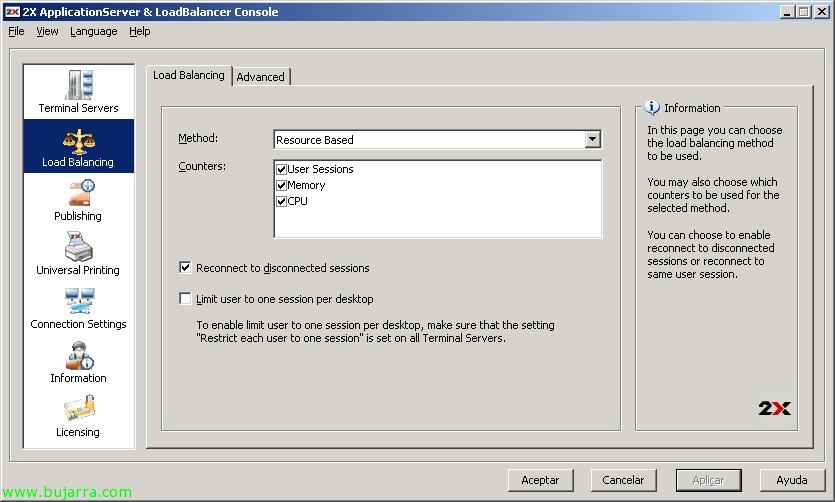This screenshot has height=502, width=835.
Task: Click the Counters label
Action: tap(202, 166)
